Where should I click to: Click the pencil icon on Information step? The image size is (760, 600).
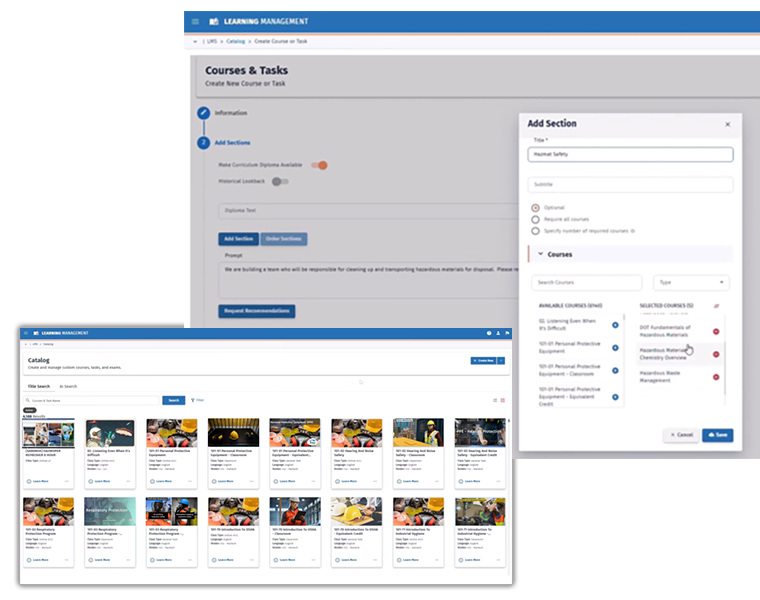click(203, 113)
